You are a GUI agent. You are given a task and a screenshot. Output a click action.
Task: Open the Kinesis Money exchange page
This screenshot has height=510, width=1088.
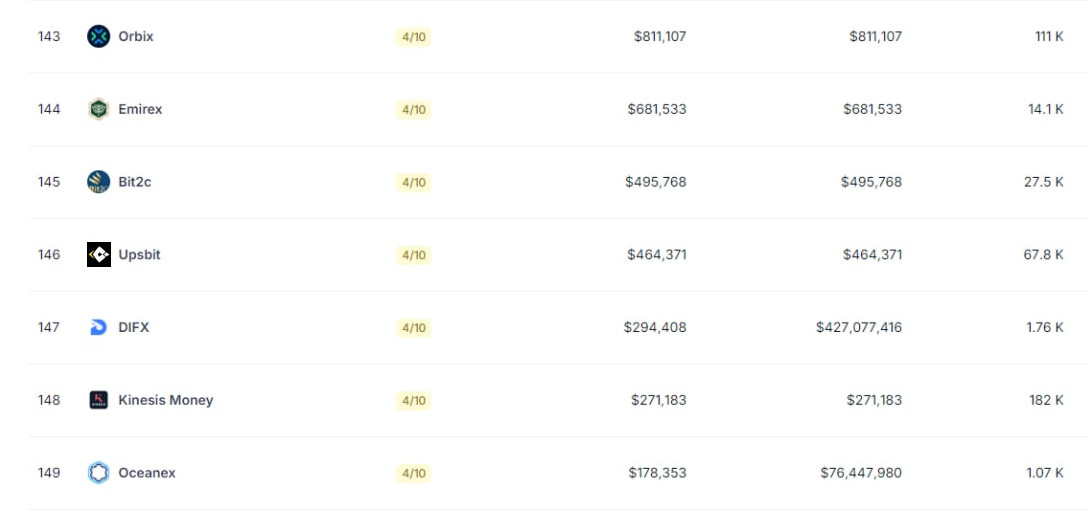pyautogui.click(x=166, y=400)
